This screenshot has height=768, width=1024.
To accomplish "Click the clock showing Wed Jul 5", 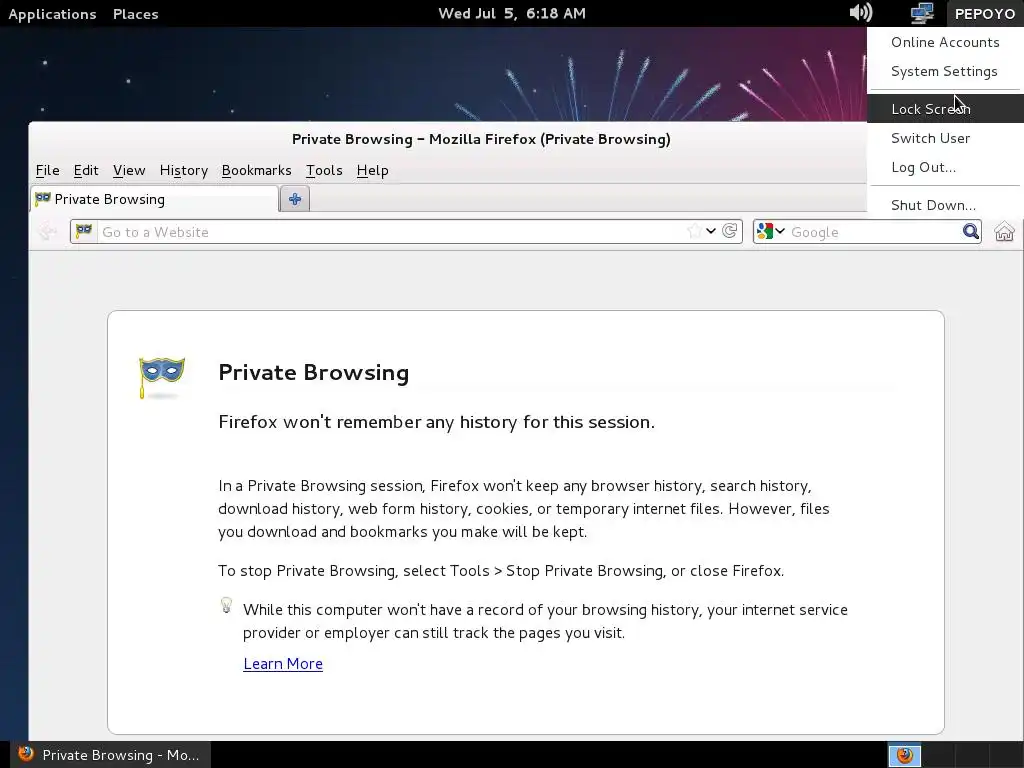I will pyautogui.click(x=512, y=13).
